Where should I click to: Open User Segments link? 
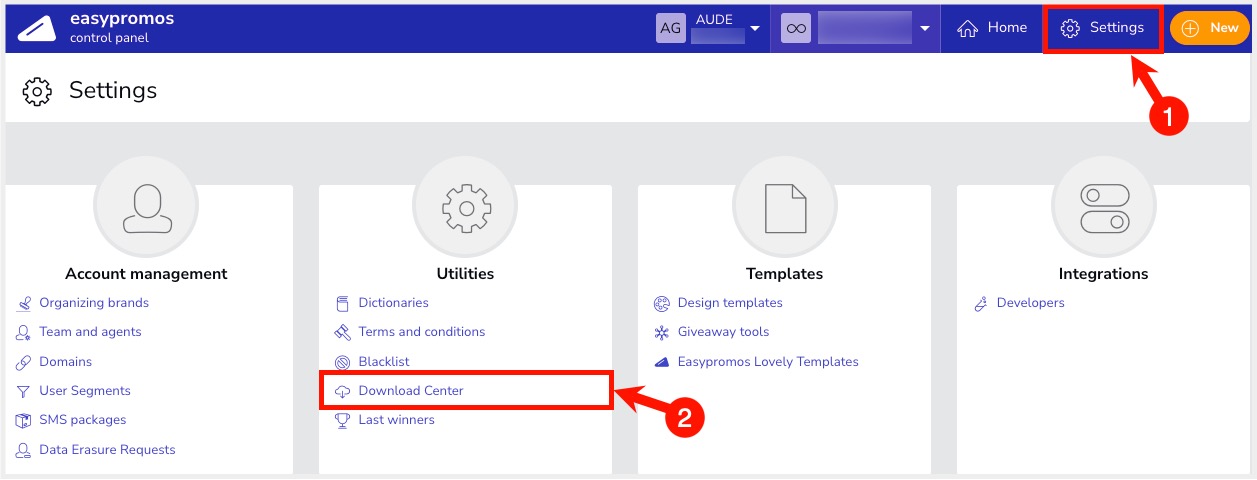tap(85, 391)
